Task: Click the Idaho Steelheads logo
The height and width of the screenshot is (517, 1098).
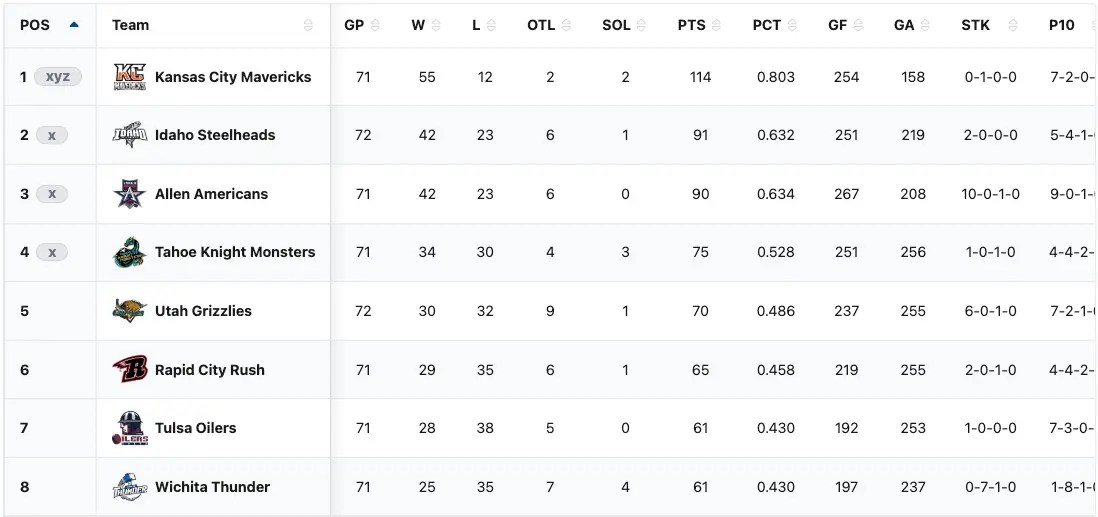Action: [130, 135]
